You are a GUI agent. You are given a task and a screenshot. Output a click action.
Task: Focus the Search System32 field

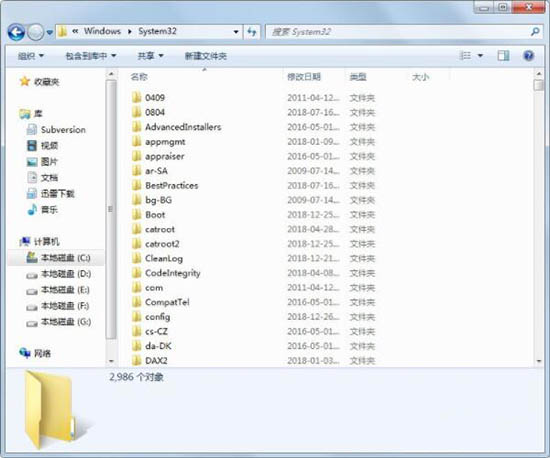click(399, 32)
